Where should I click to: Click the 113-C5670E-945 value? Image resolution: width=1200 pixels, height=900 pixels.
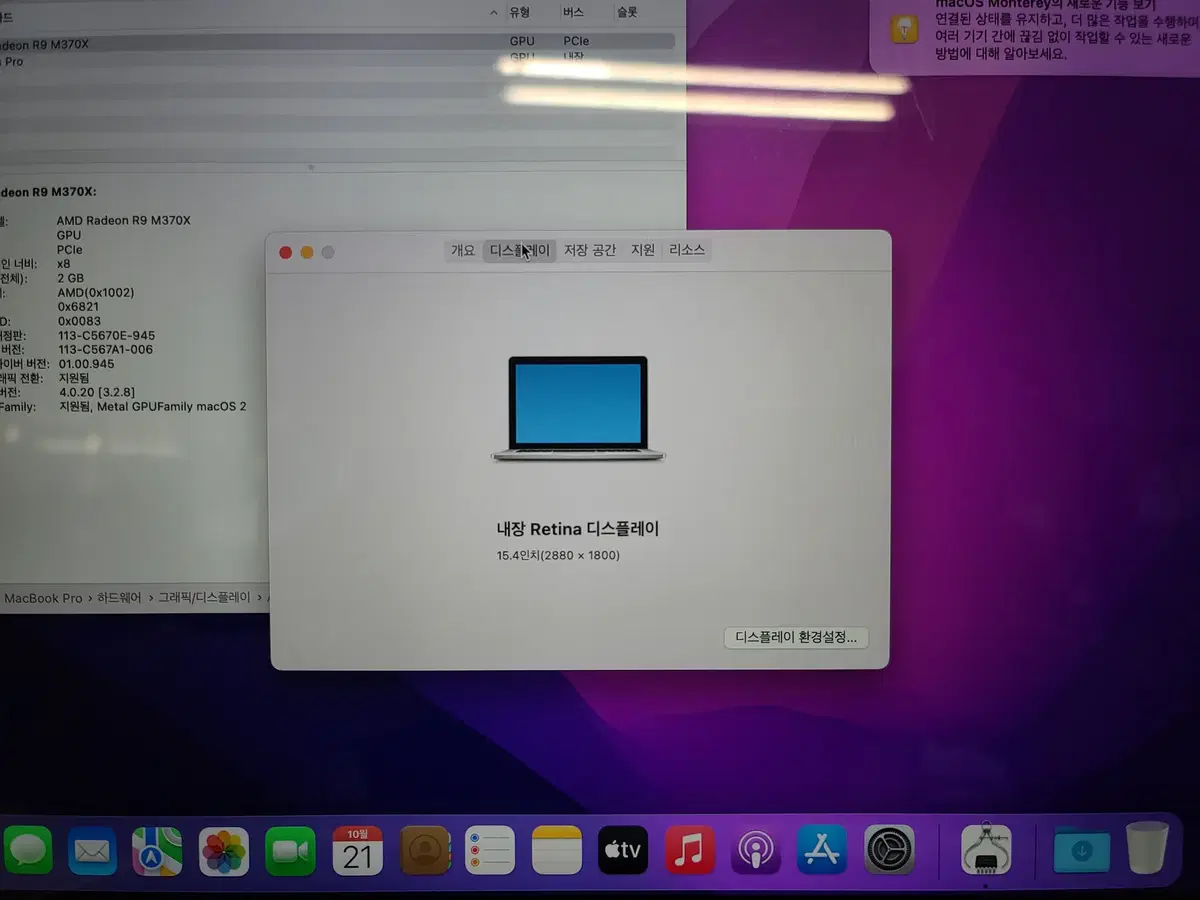[x=106, y=335]
